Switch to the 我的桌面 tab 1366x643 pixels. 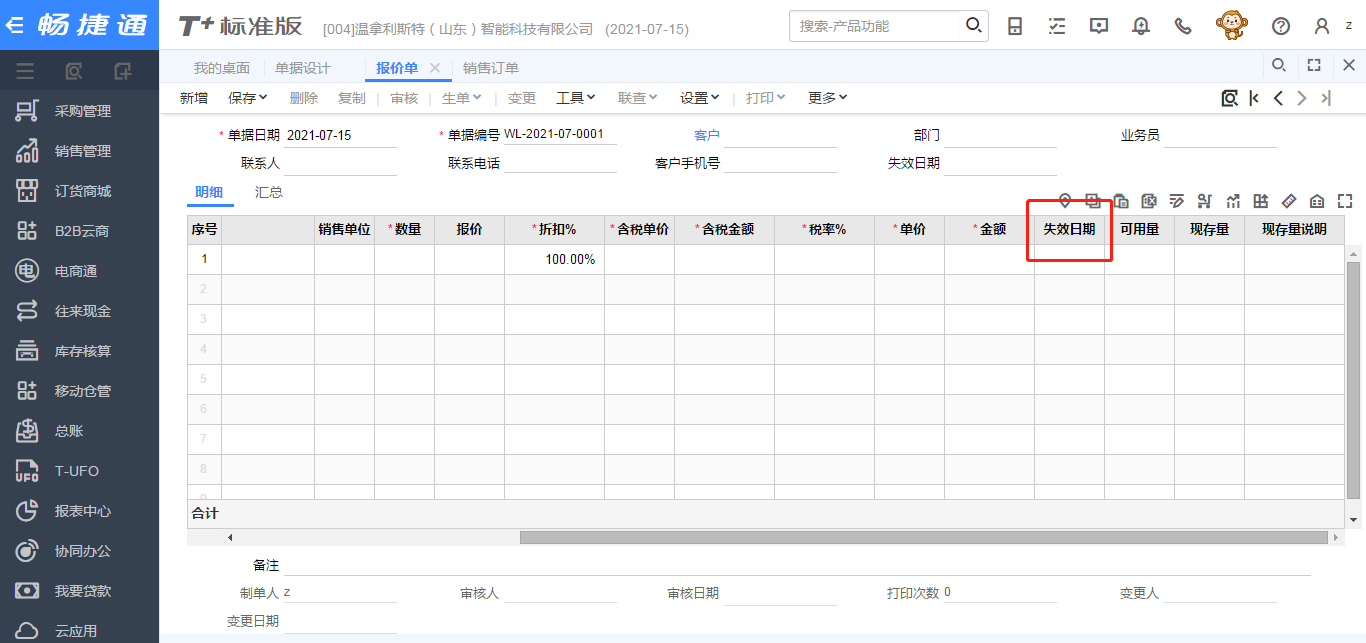click(221, 68)
